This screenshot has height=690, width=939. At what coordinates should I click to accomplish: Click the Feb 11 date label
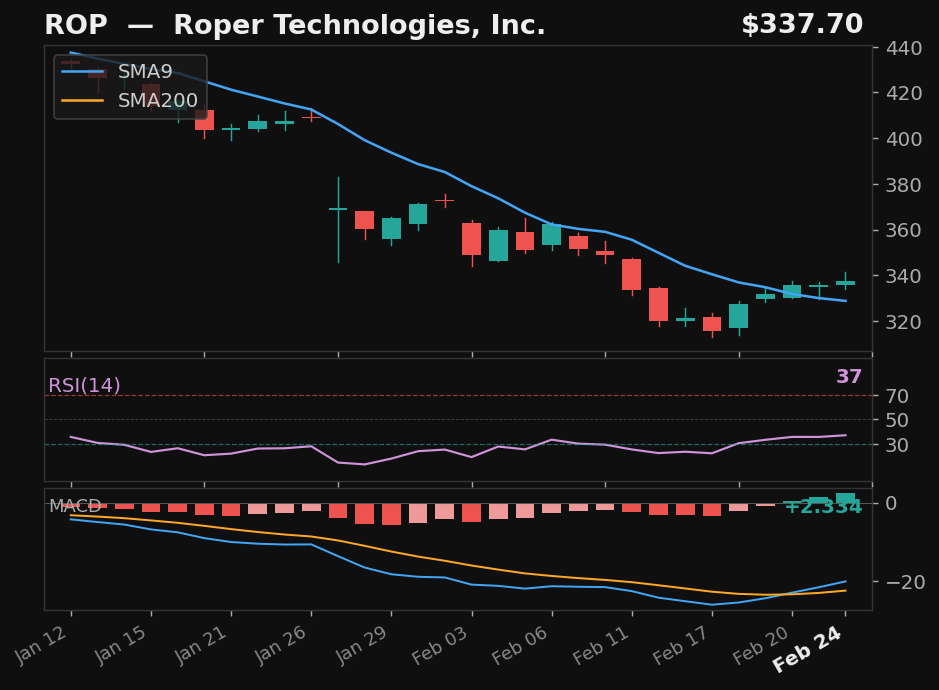point(601,644)
